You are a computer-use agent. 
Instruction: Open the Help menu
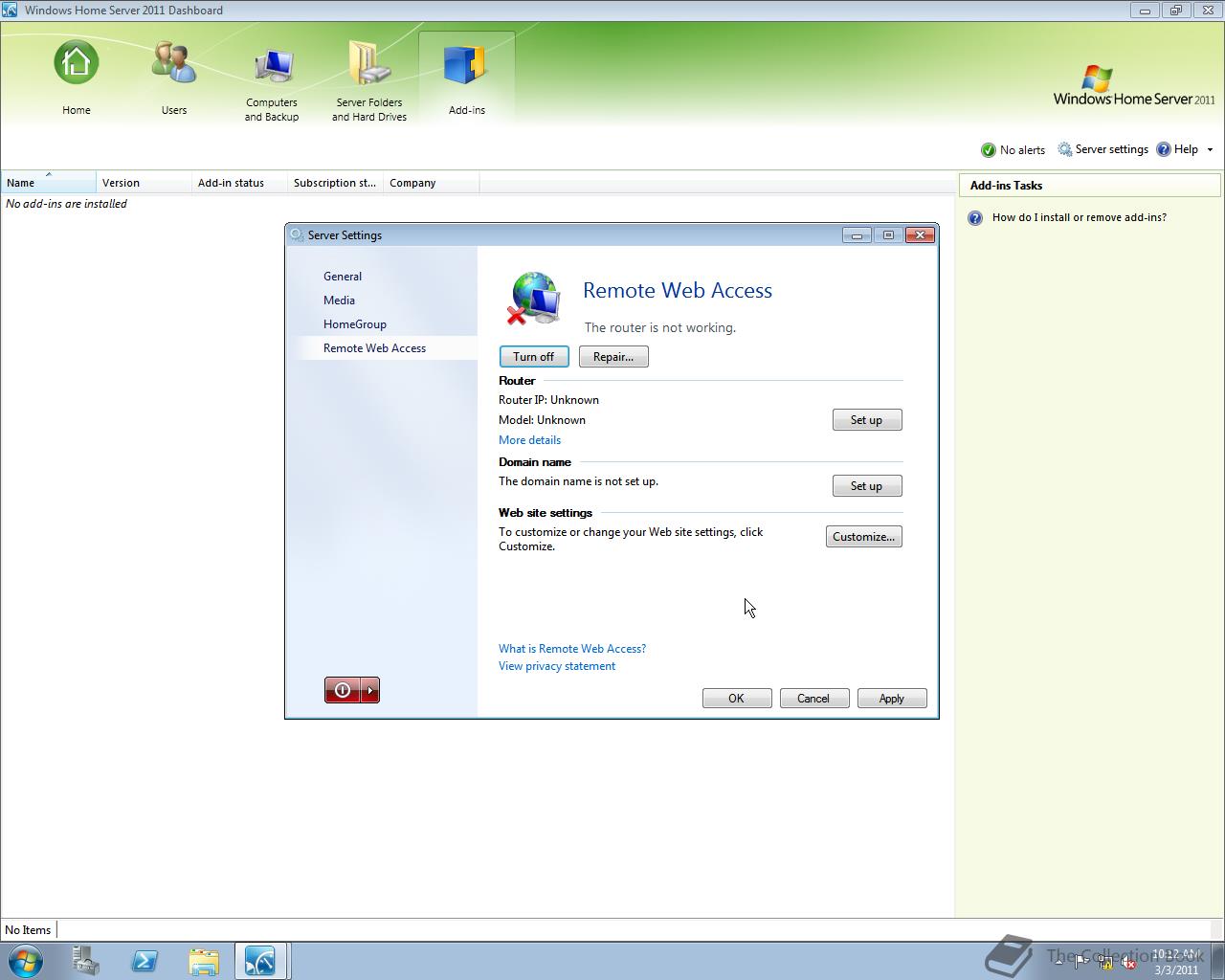1177,149
